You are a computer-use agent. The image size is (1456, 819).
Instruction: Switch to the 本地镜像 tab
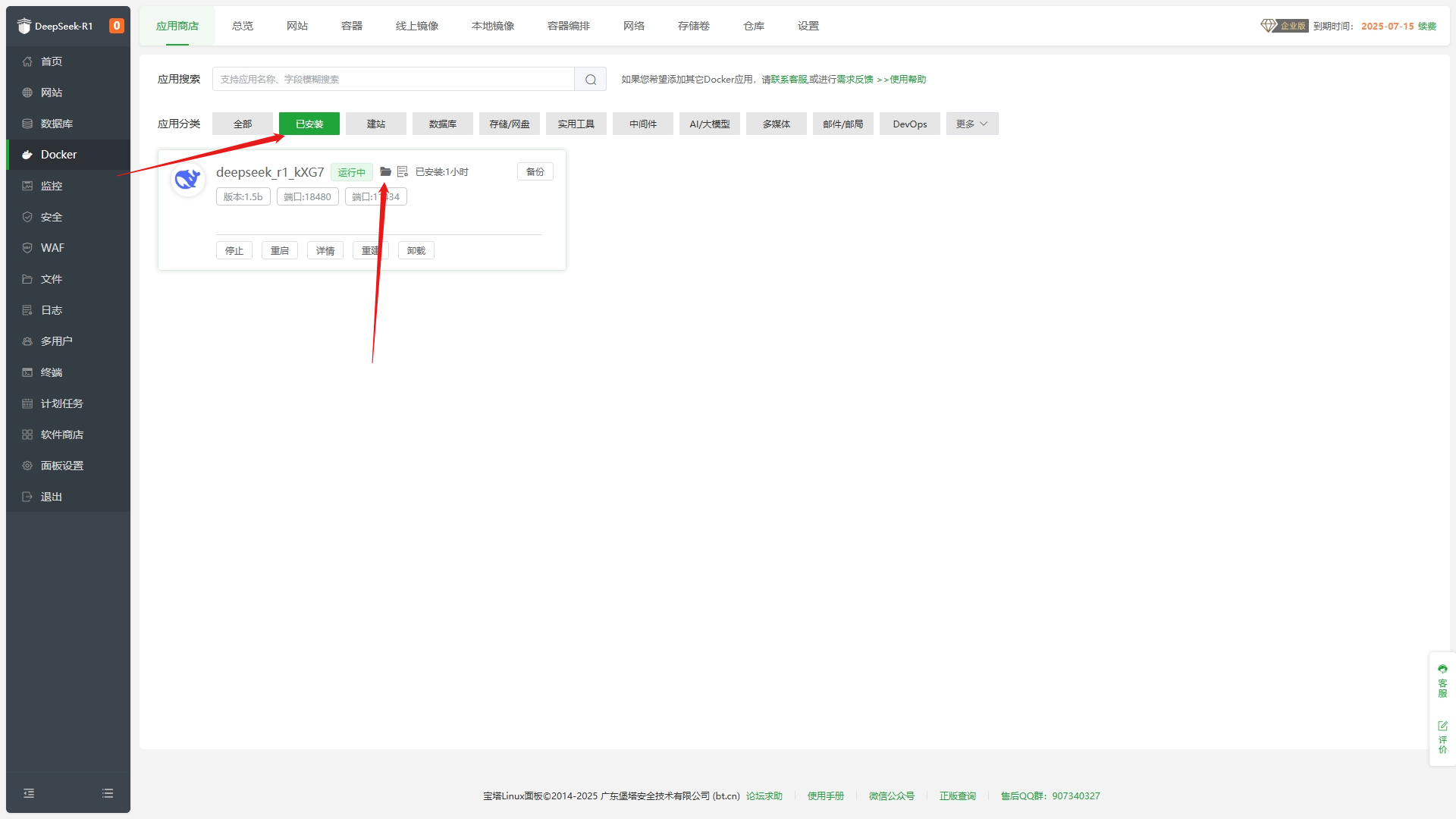493,26
